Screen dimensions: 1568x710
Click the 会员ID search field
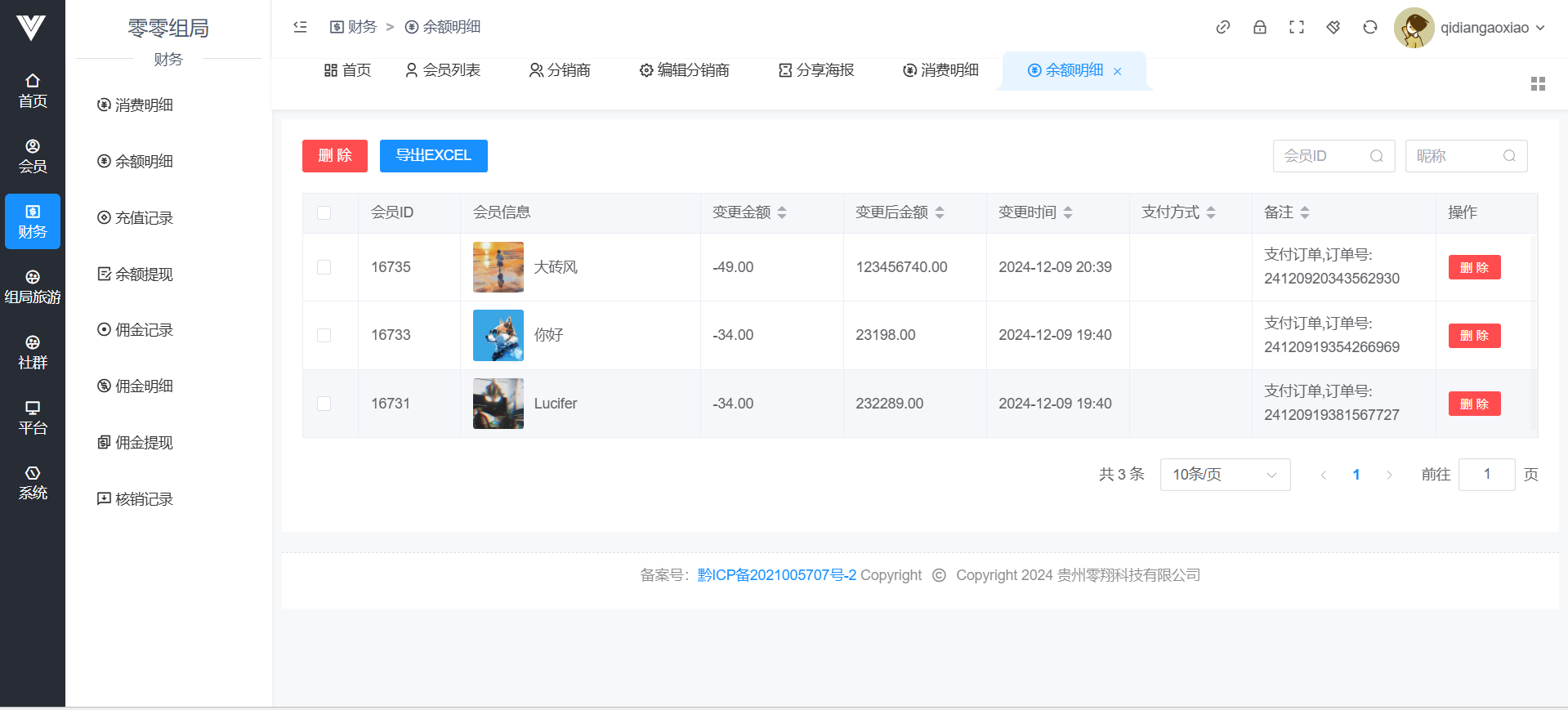click(1324, 156)
